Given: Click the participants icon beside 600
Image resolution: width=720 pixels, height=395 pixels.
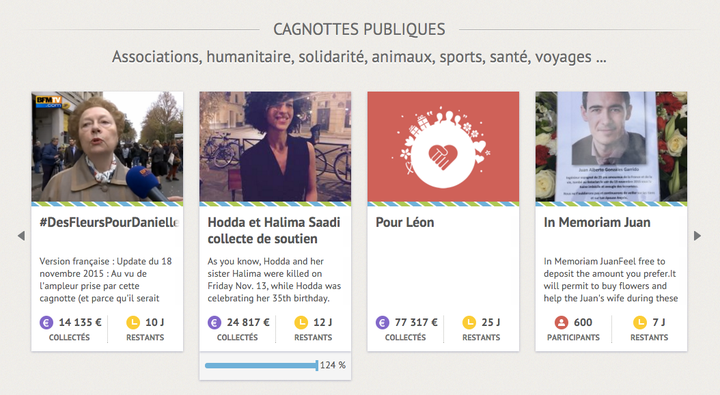Looking at the screenshot, I should click(x=561, y=322).
